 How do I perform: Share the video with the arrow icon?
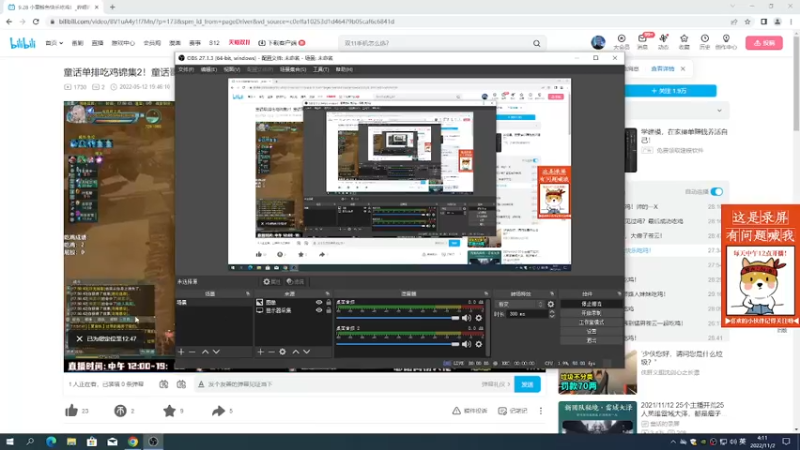coord(218,411)
